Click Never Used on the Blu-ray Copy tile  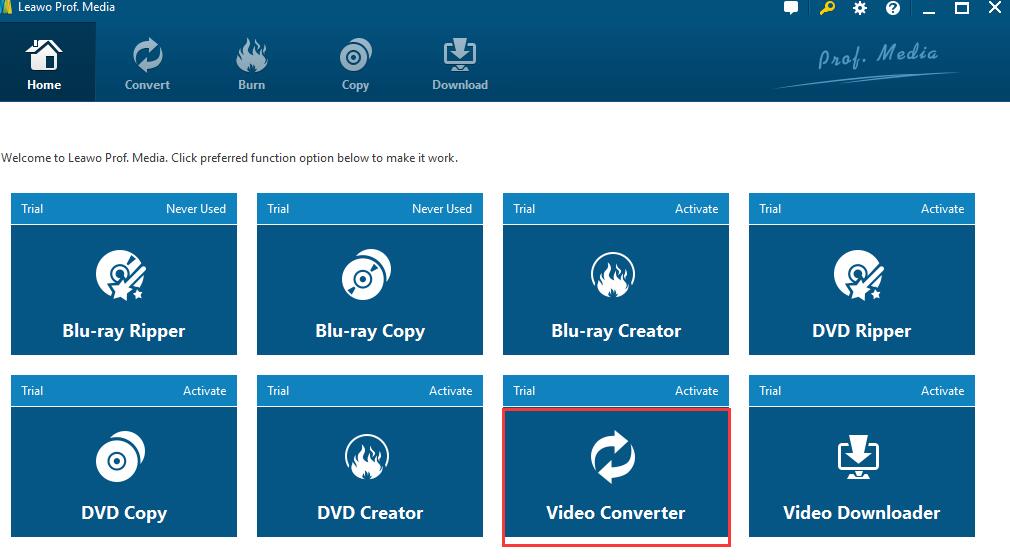[x=442, y=209]
